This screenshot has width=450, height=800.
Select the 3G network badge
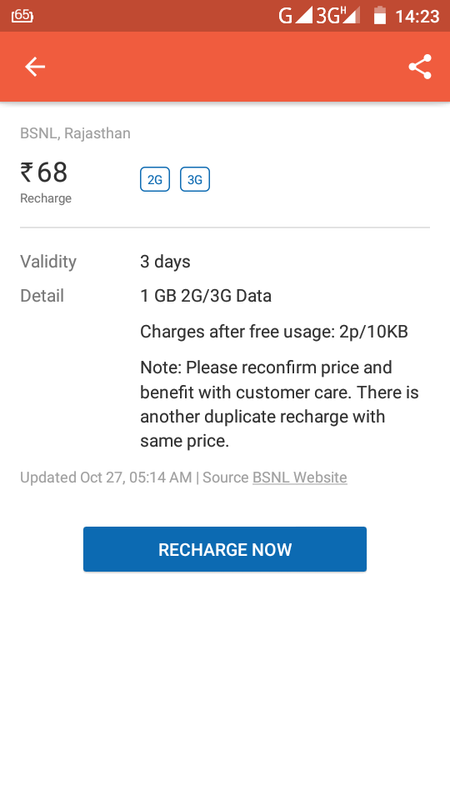[195, 179]
